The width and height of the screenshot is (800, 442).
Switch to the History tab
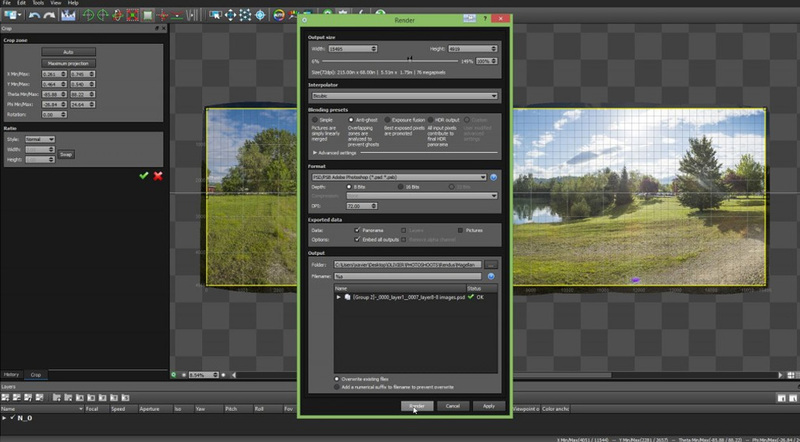[x=11, y=375]
